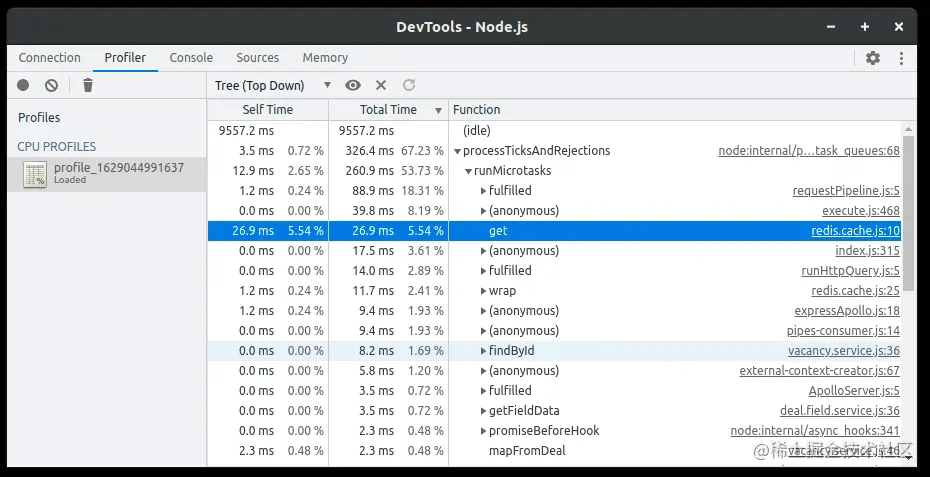Collapse processTicksAndRejections tree node
930x477 pixels.
[457, 151]
